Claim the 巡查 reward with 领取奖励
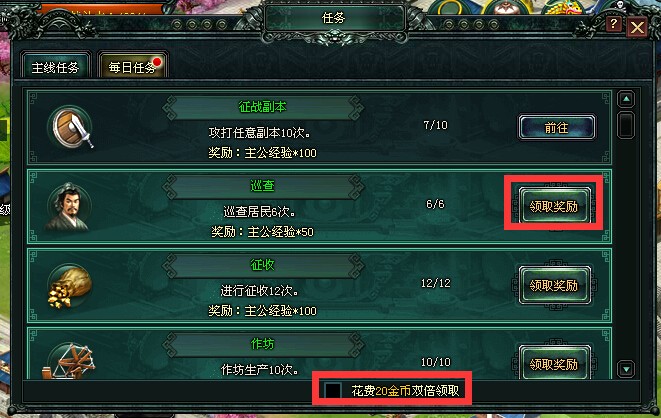 554,206
